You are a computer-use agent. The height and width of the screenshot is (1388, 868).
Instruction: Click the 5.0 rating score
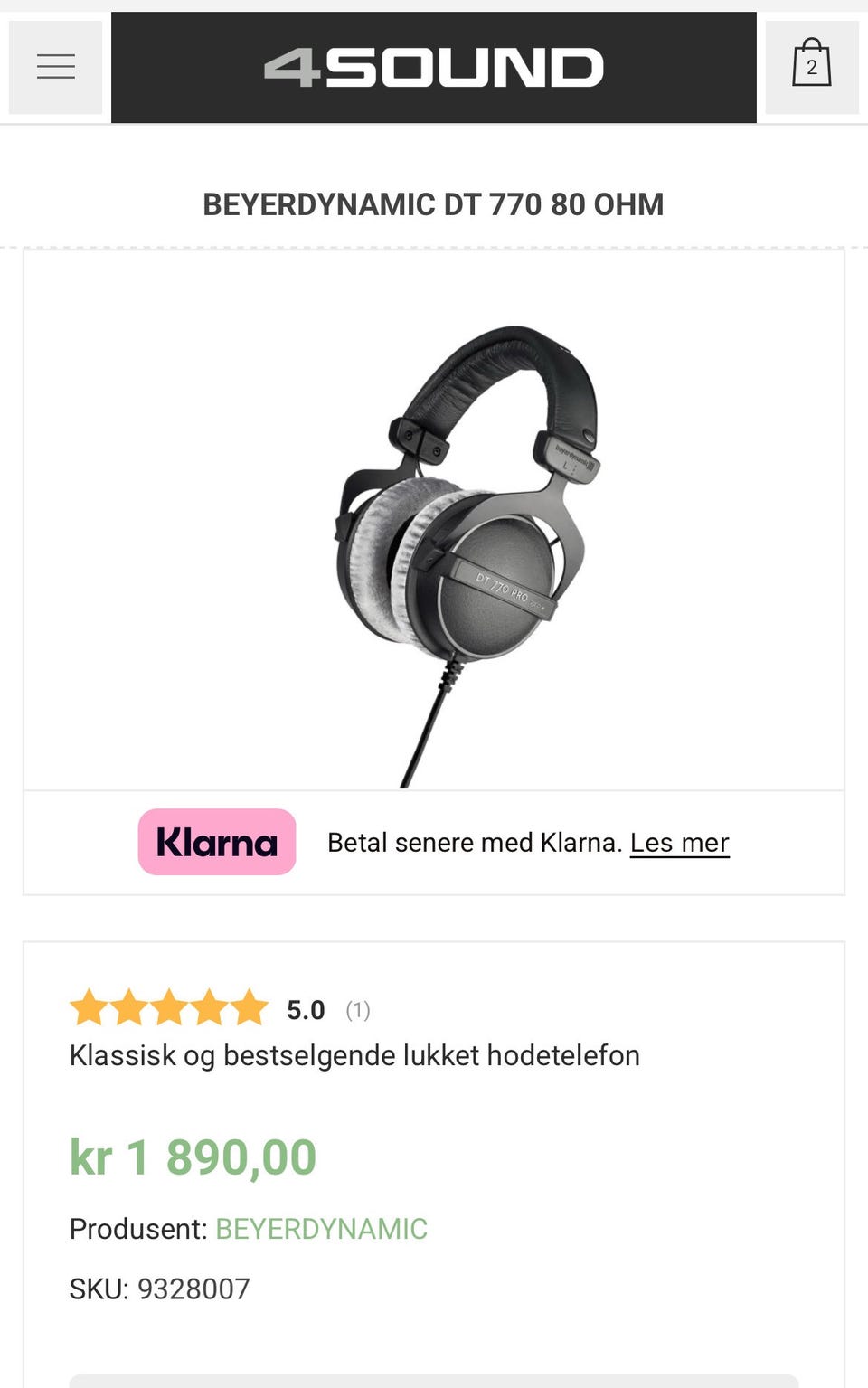pos(306,1010)
